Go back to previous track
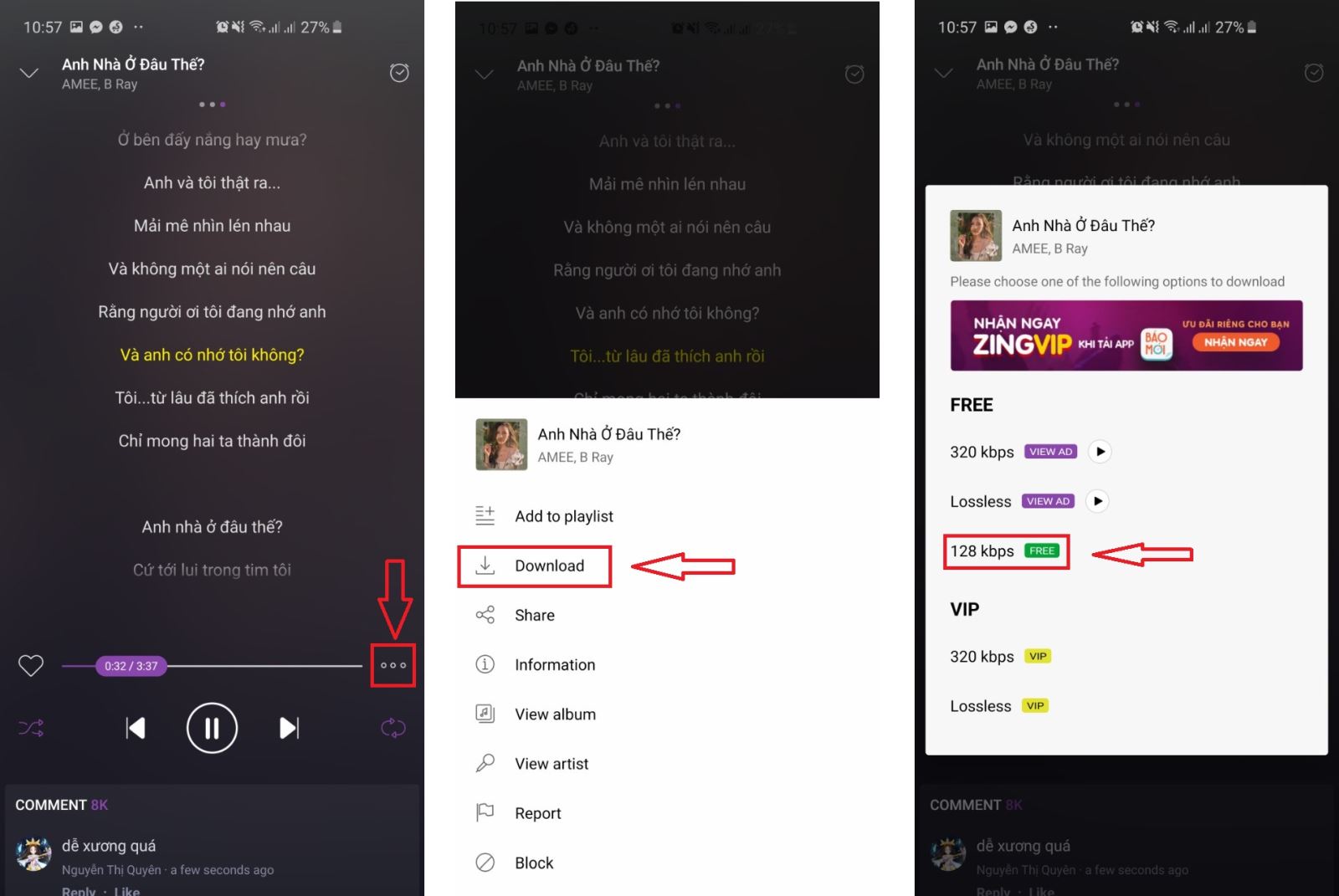This screenshot has width=1339, height=896. coord(136,728)
